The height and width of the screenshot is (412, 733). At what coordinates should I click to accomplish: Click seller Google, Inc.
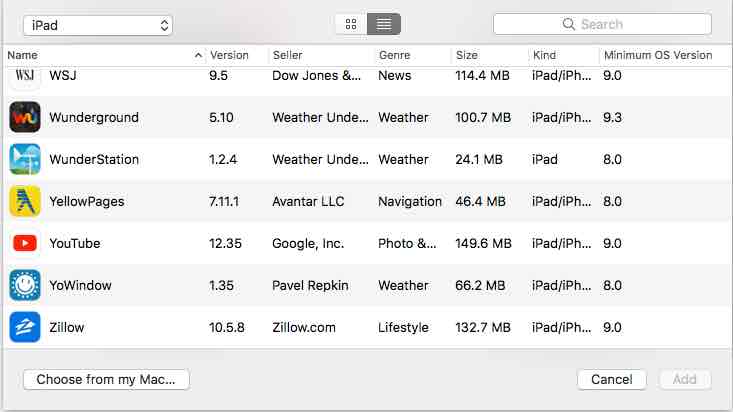tap(308, 244)
